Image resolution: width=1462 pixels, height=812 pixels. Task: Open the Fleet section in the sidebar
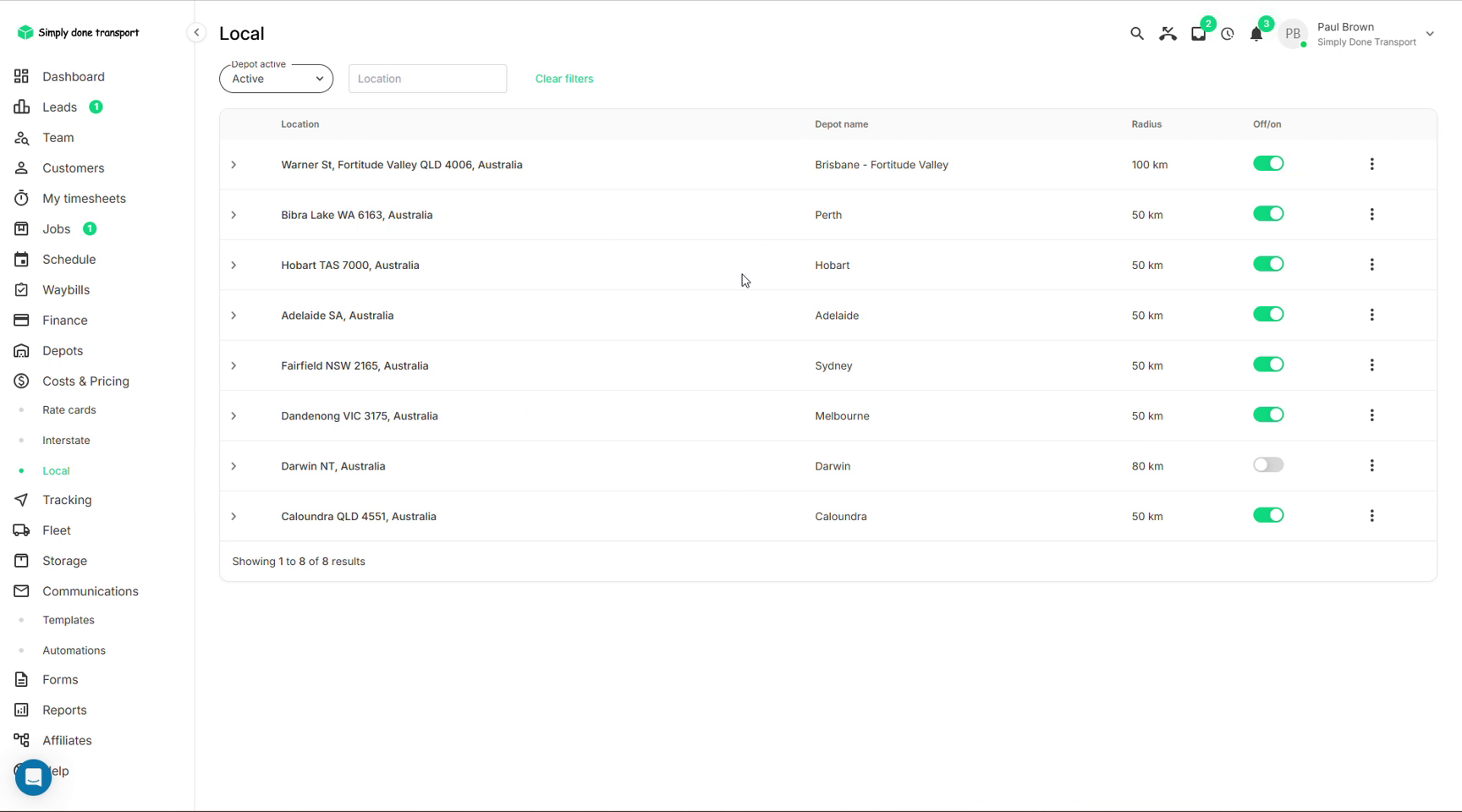[x=56, y=530]
